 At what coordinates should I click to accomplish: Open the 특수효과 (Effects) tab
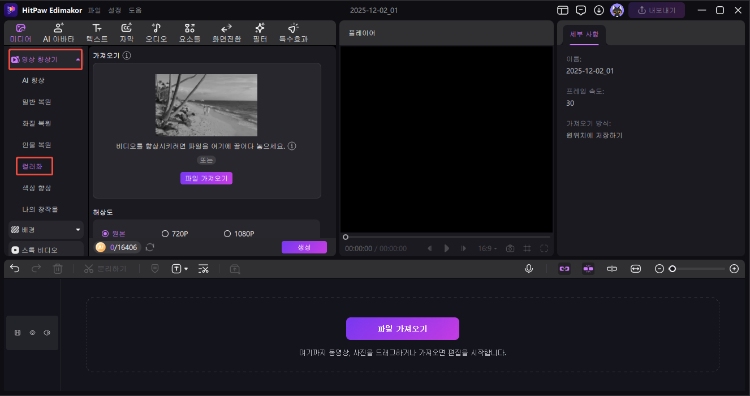pyautogui.click(x=293, y=33)
